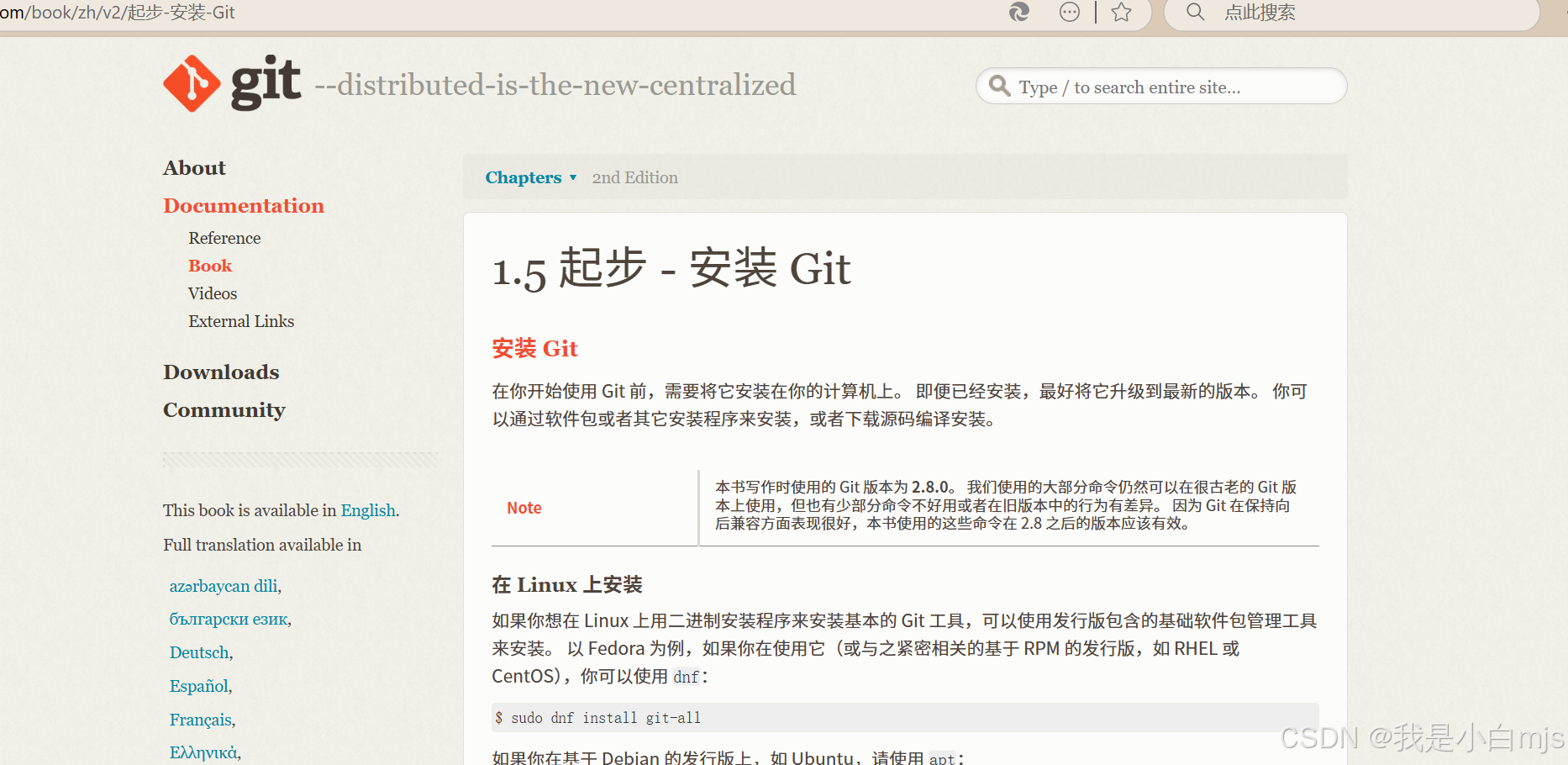Click the Git diamond logo
This screenshot has height=765, width=1568.
point(192,83)
